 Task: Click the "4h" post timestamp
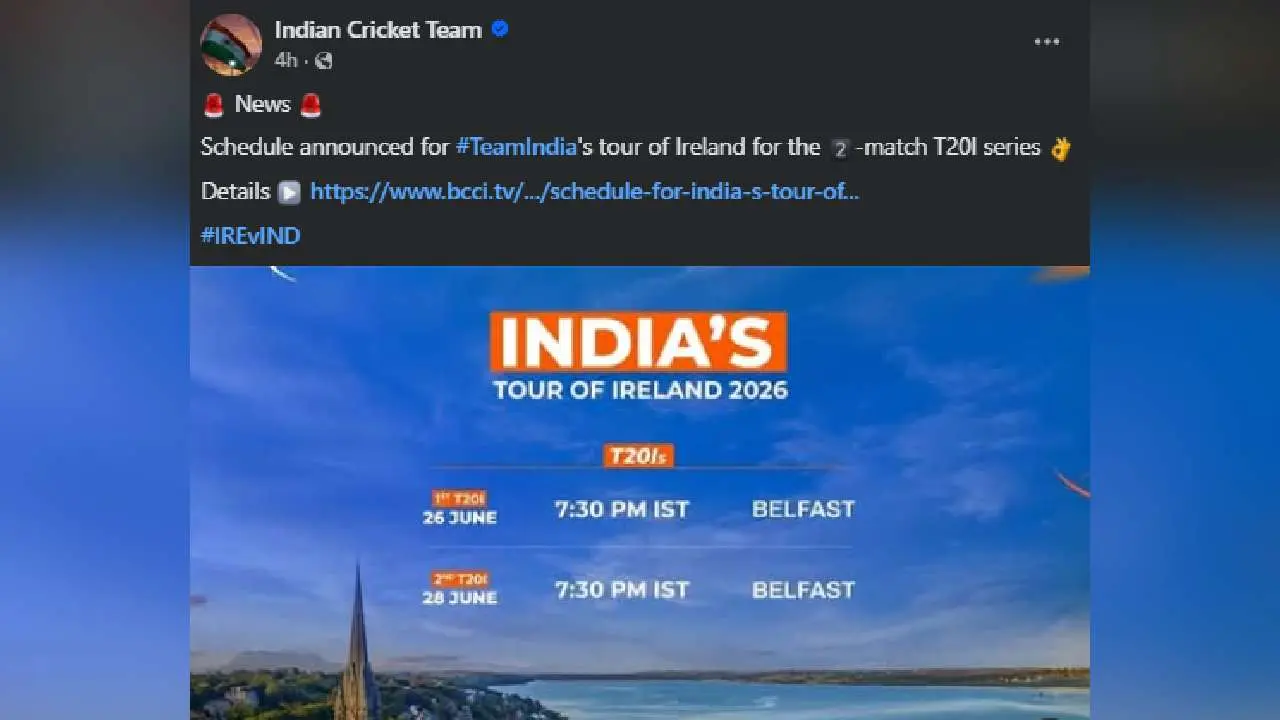point(286,61)
